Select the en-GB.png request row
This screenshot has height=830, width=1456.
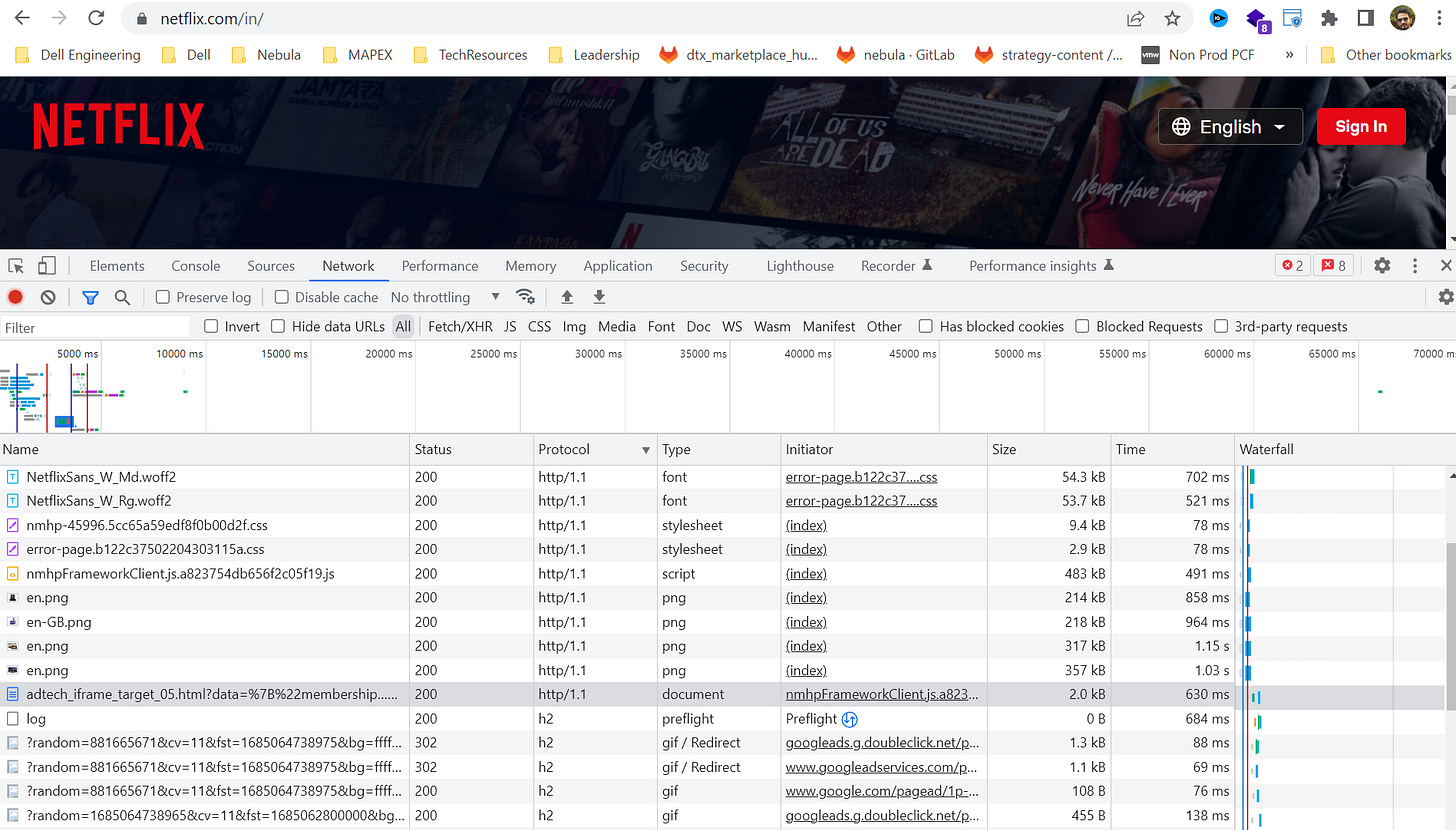tap(618, 622)
